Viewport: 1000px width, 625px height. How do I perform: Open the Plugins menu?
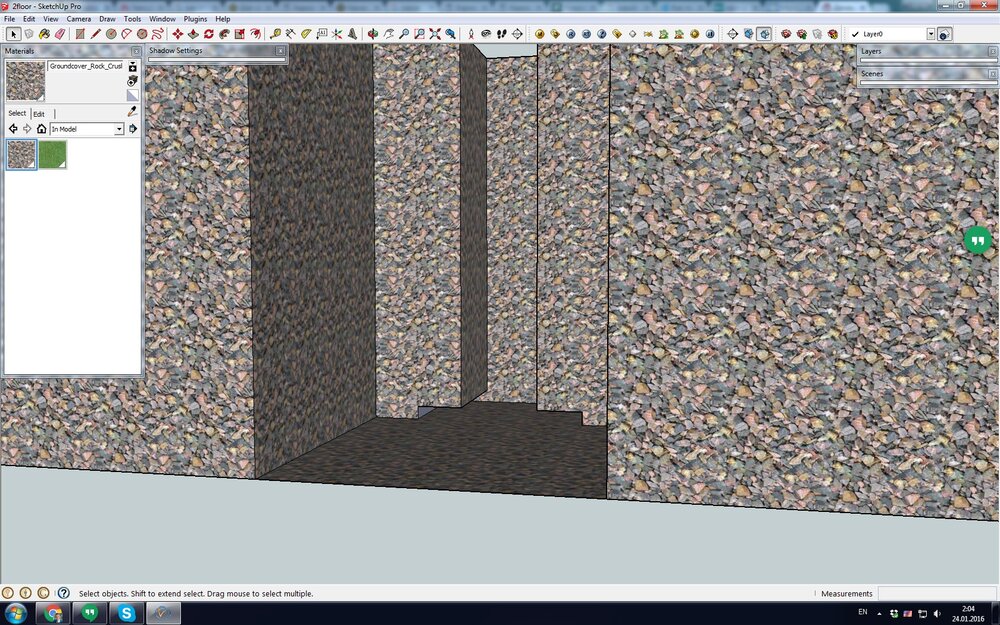pyautogui.click(x=194, y=19)
